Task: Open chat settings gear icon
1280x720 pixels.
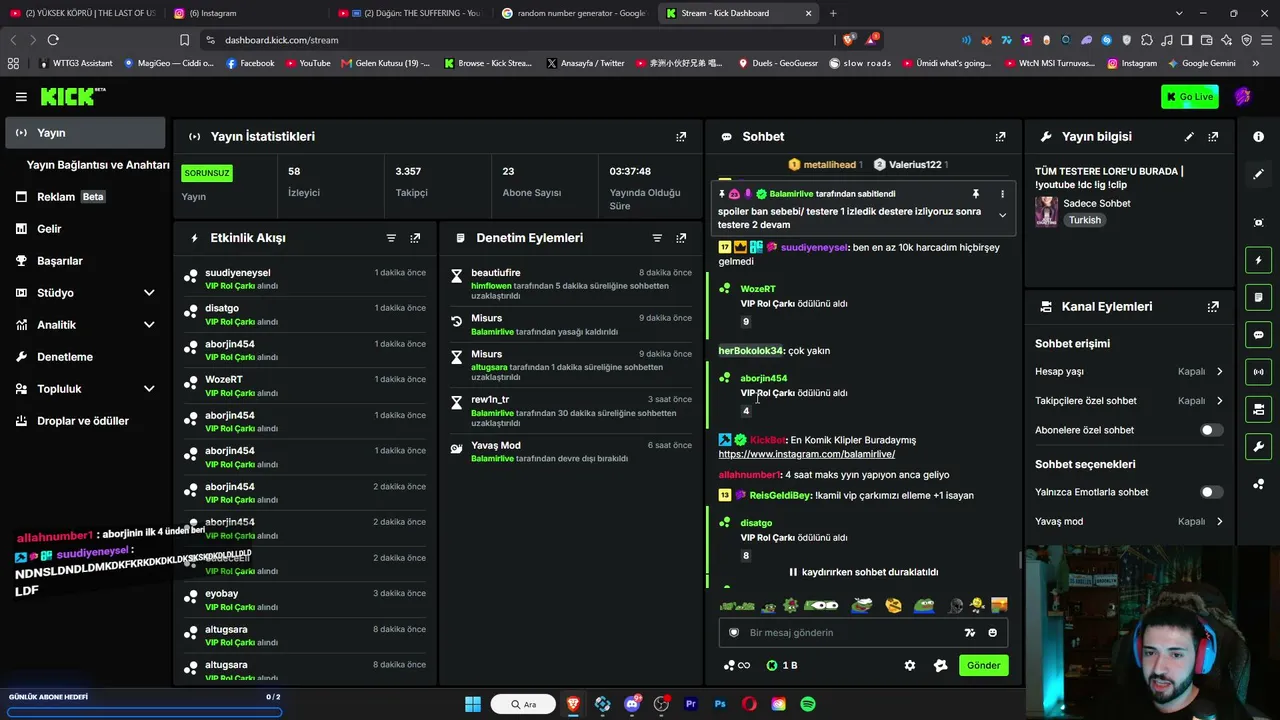Action: pos(910,665)
